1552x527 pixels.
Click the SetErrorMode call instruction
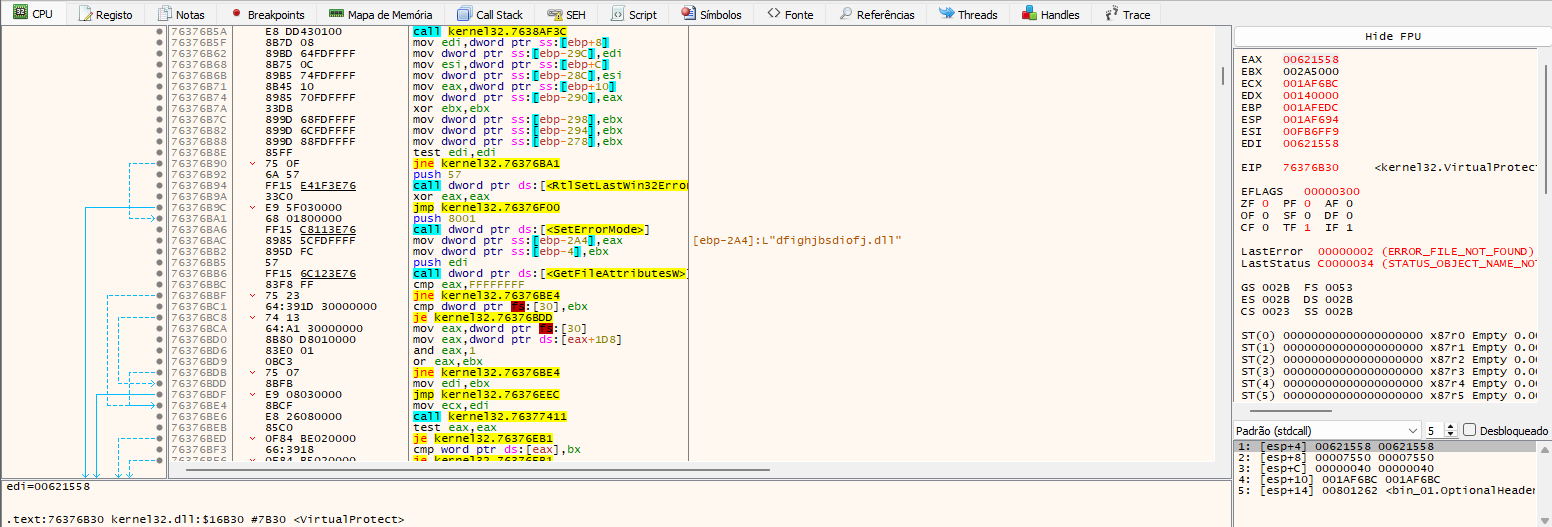(x=530, y=229)
